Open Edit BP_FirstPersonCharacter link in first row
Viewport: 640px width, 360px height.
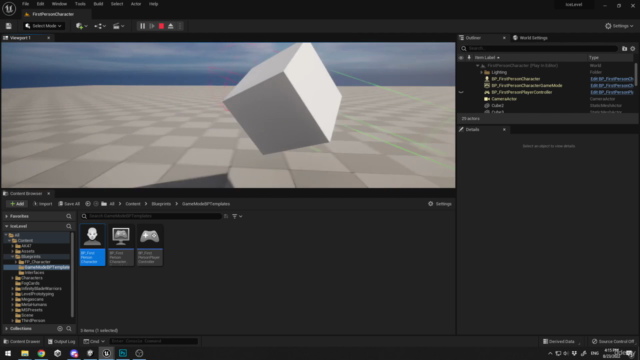(611, 79)
